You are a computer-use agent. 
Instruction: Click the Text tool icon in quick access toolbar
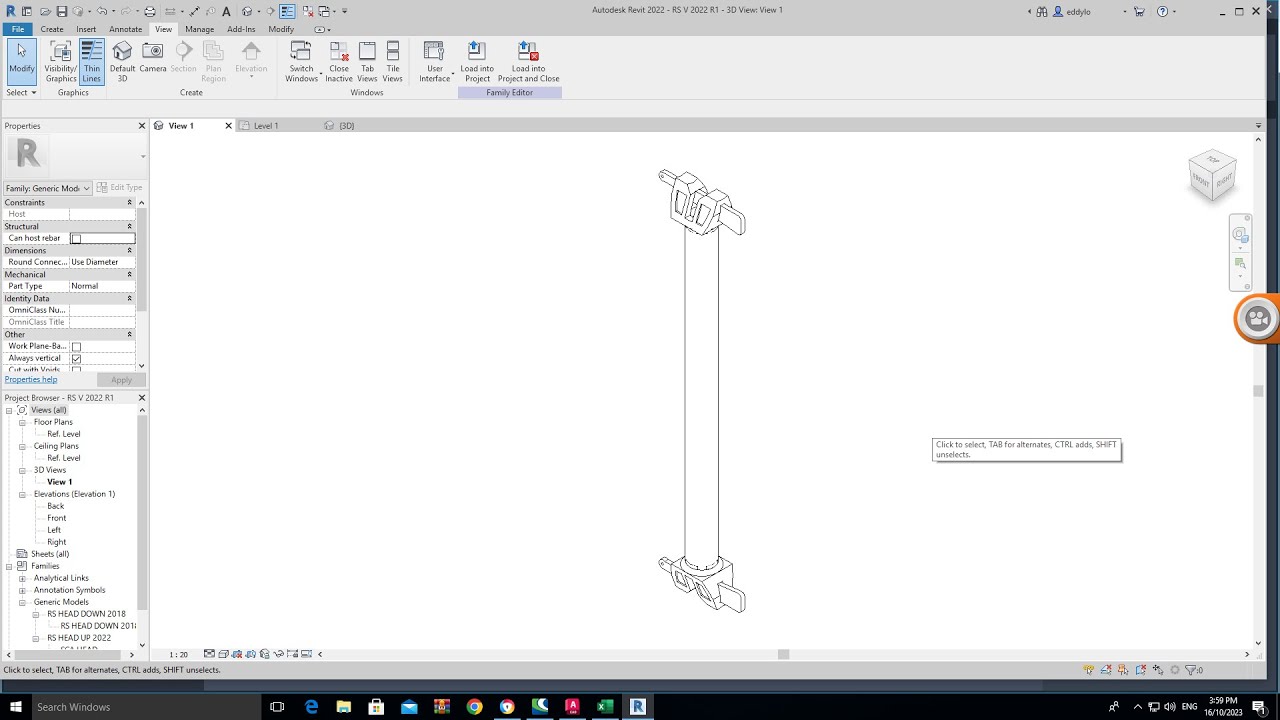(227, 11)
